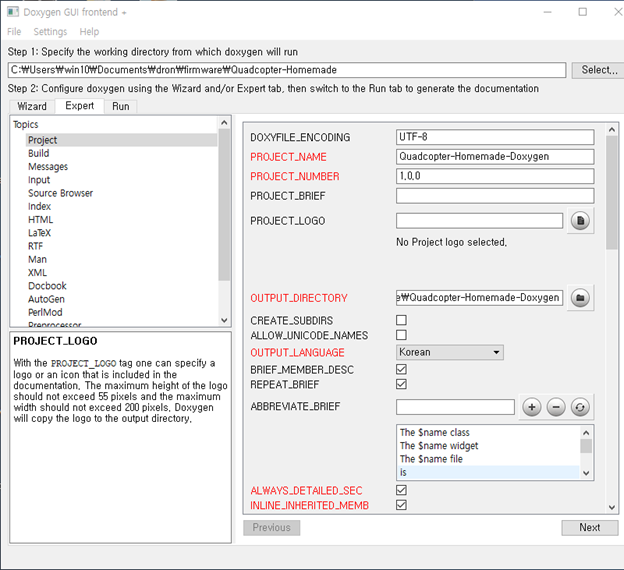This screenshot has height=570, width=624.
Task: Click the reset icon beside ABBREVIATE_BRIEF
Action: coord(580,407)
